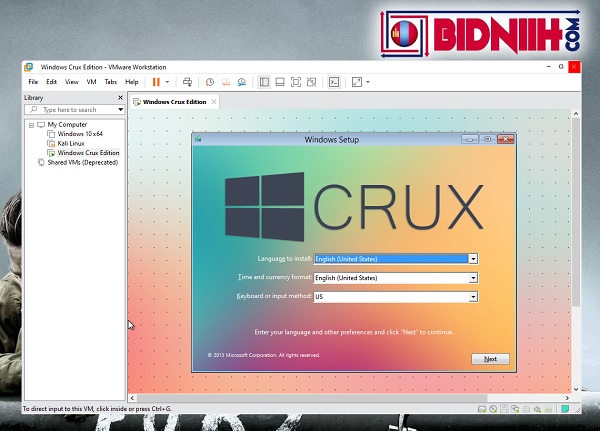Click the VMware Workstation title bar icon

click(x=29, y=67)
